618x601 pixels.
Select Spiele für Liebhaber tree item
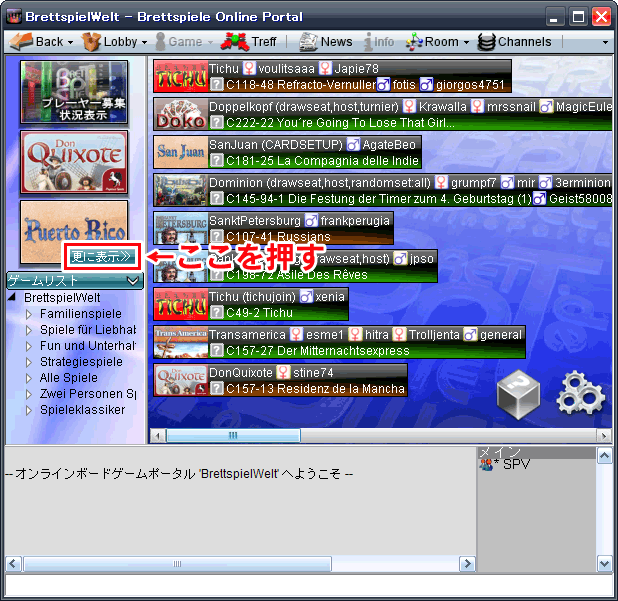coord(88,330)
